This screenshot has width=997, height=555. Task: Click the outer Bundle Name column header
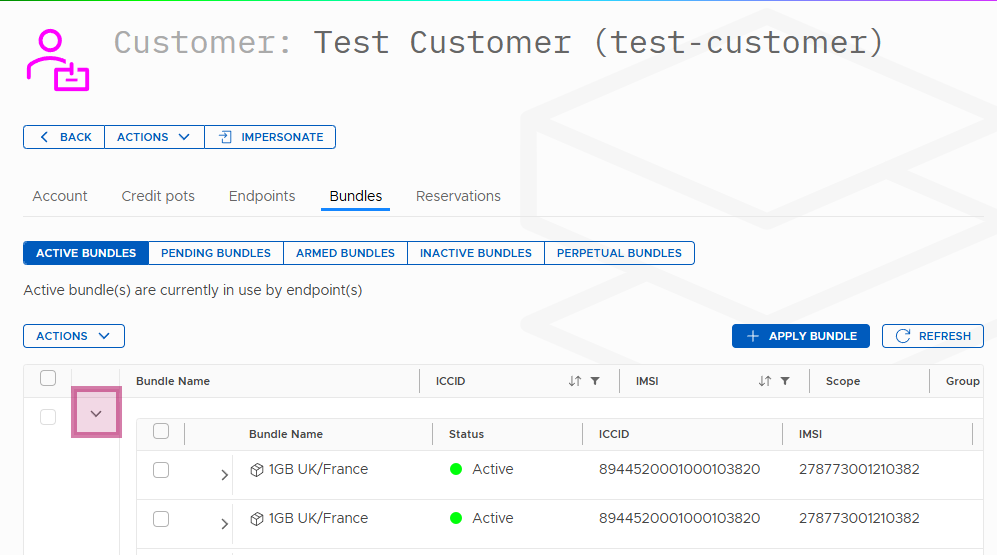173,381
